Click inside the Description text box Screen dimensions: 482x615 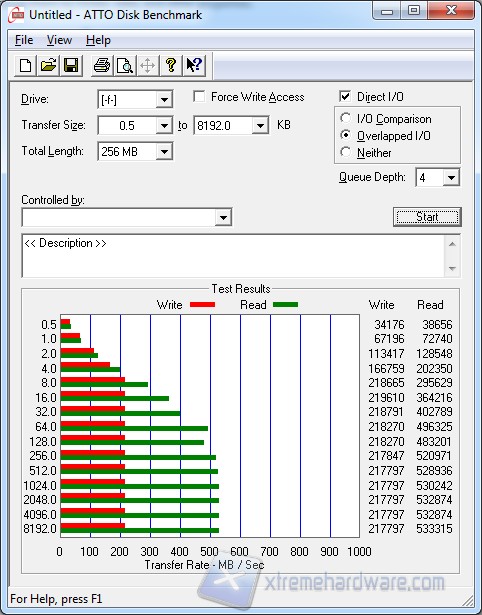click(233, 256)
